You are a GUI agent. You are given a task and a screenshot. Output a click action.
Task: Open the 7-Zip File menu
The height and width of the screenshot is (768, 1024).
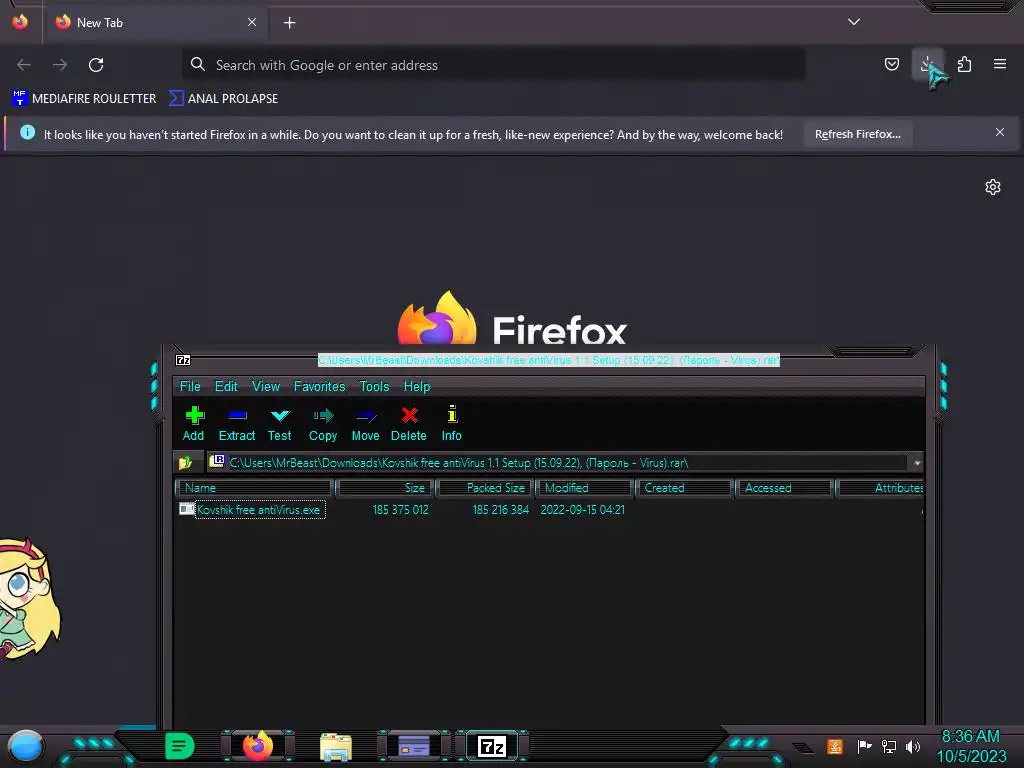pos(190,387)
